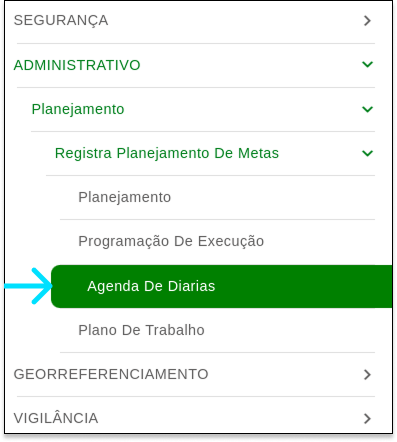Select Programação De Execução item
Viewport: 397px width, 442px height.
click(171, 241)
